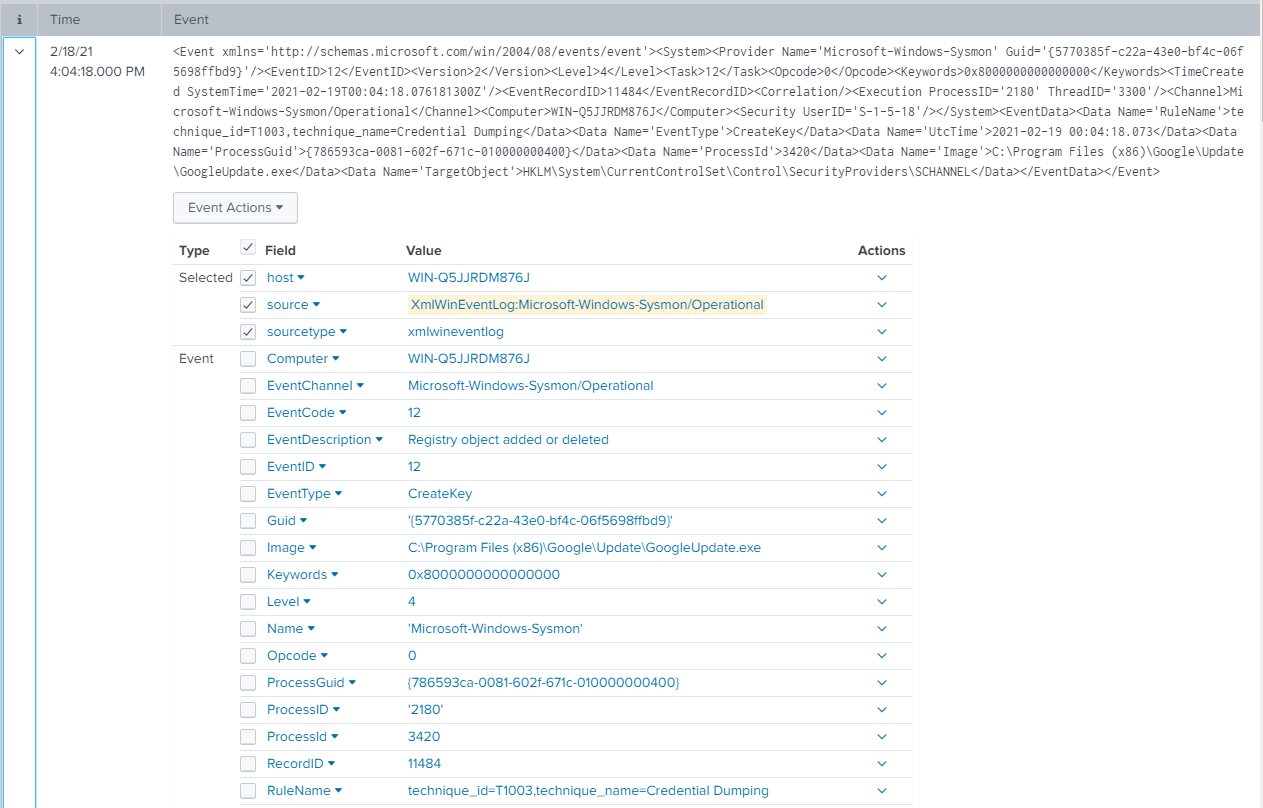Open actions chevron for Keywords row
The image size is (1263, 808).
[881, 575]
